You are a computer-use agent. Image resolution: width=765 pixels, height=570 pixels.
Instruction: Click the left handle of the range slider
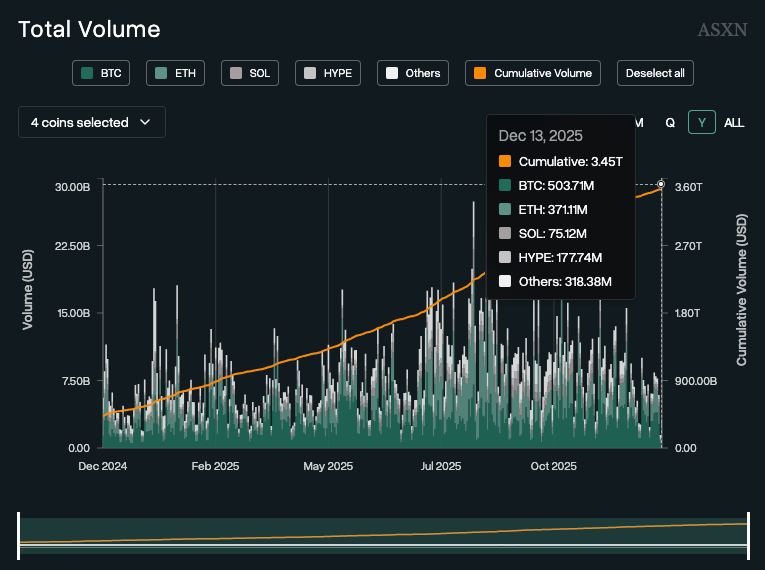pos(19,536)
